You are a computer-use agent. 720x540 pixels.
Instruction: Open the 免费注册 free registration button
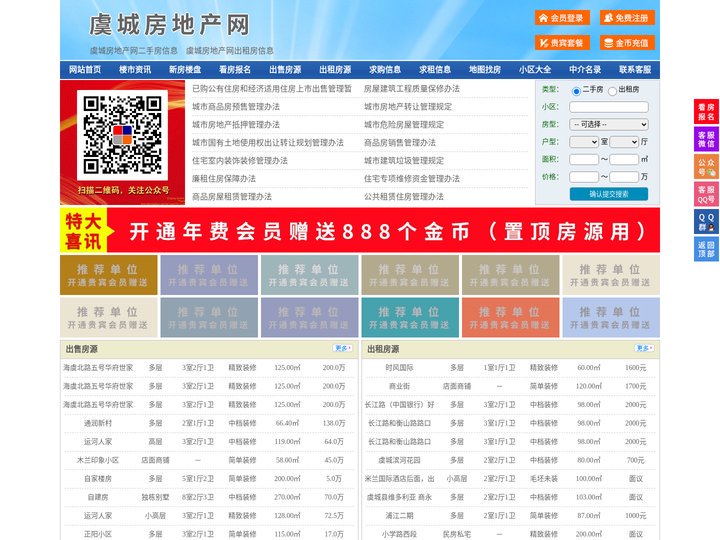coord(627,18)
